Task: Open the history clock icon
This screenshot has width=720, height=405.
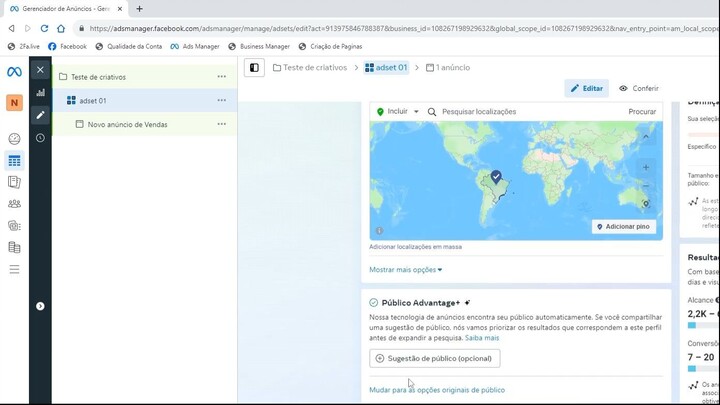Action: coord(40,138)
